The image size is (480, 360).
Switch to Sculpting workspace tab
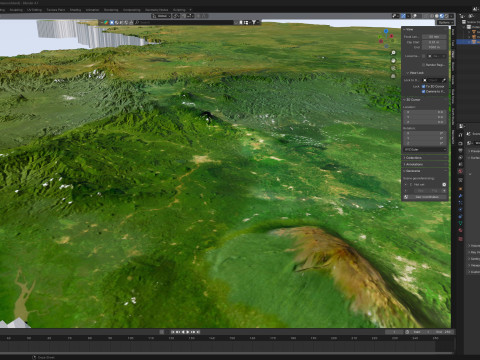point(16,10)
